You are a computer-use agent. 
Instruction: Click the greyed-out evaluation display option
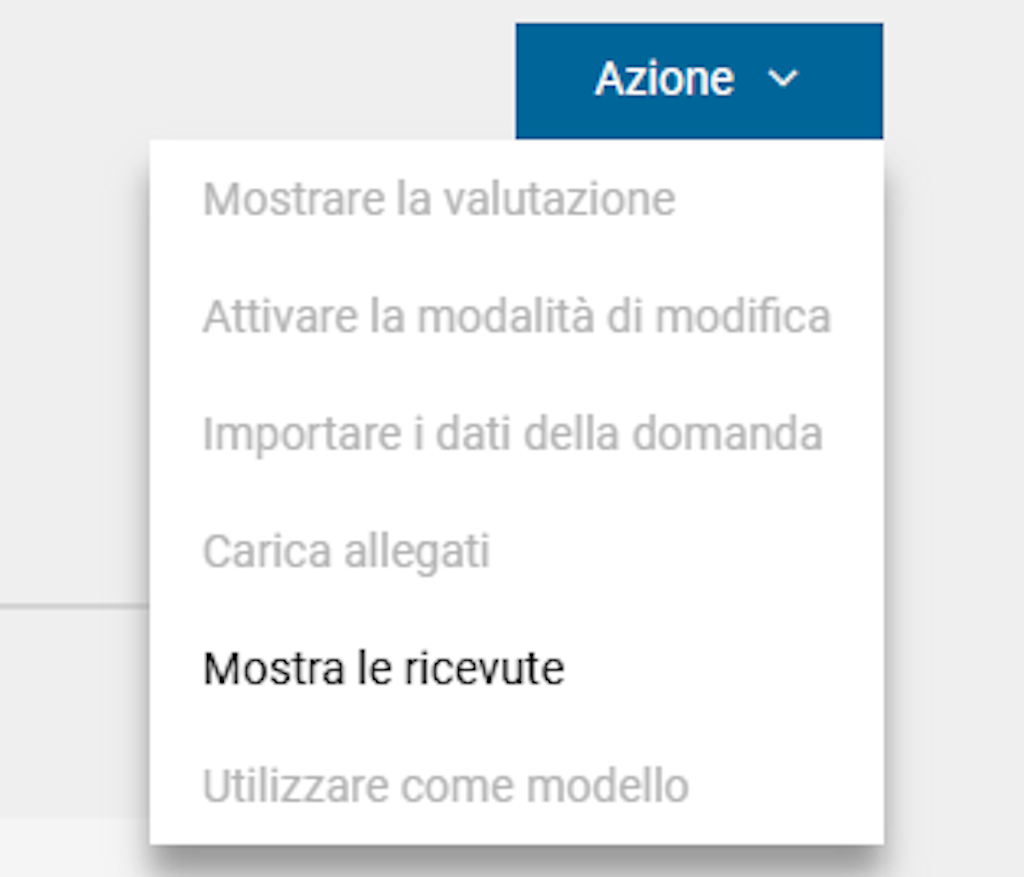(439, 199)
